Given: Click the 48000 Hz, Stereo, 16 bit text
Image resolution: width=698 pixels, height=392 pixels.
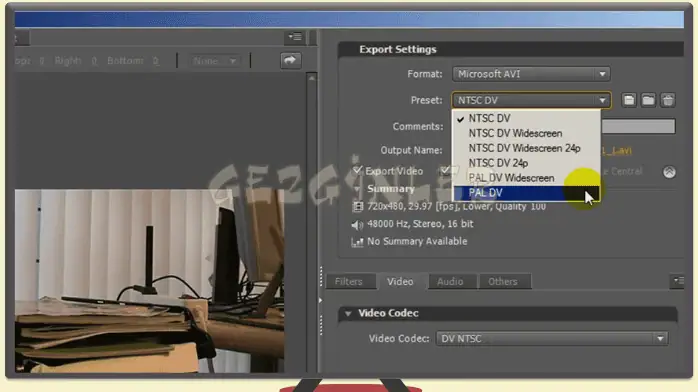Looking at the screenshot, I should 420,224.
